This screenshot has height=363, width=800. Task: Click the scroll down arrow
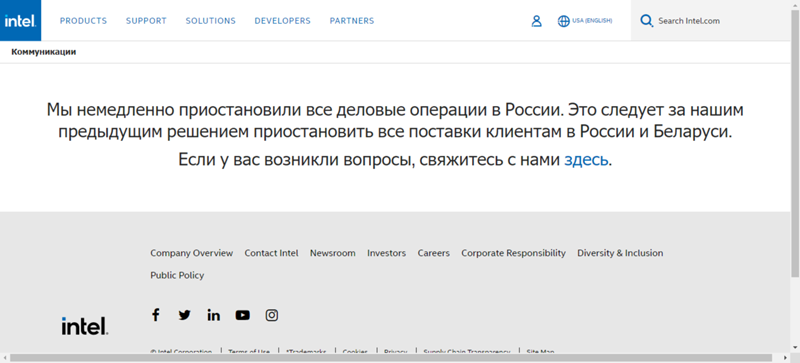pyautogui.click(x=795, y=348)
